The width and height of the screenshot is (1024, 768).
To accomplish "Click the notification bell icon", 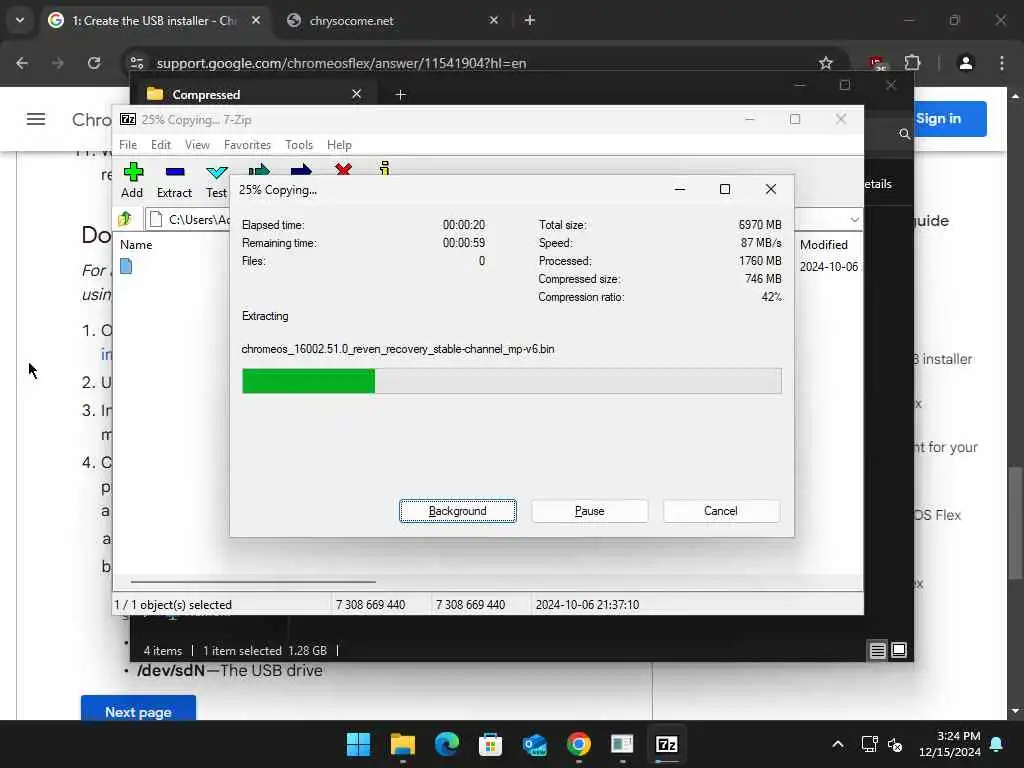I will coord(997,744).
